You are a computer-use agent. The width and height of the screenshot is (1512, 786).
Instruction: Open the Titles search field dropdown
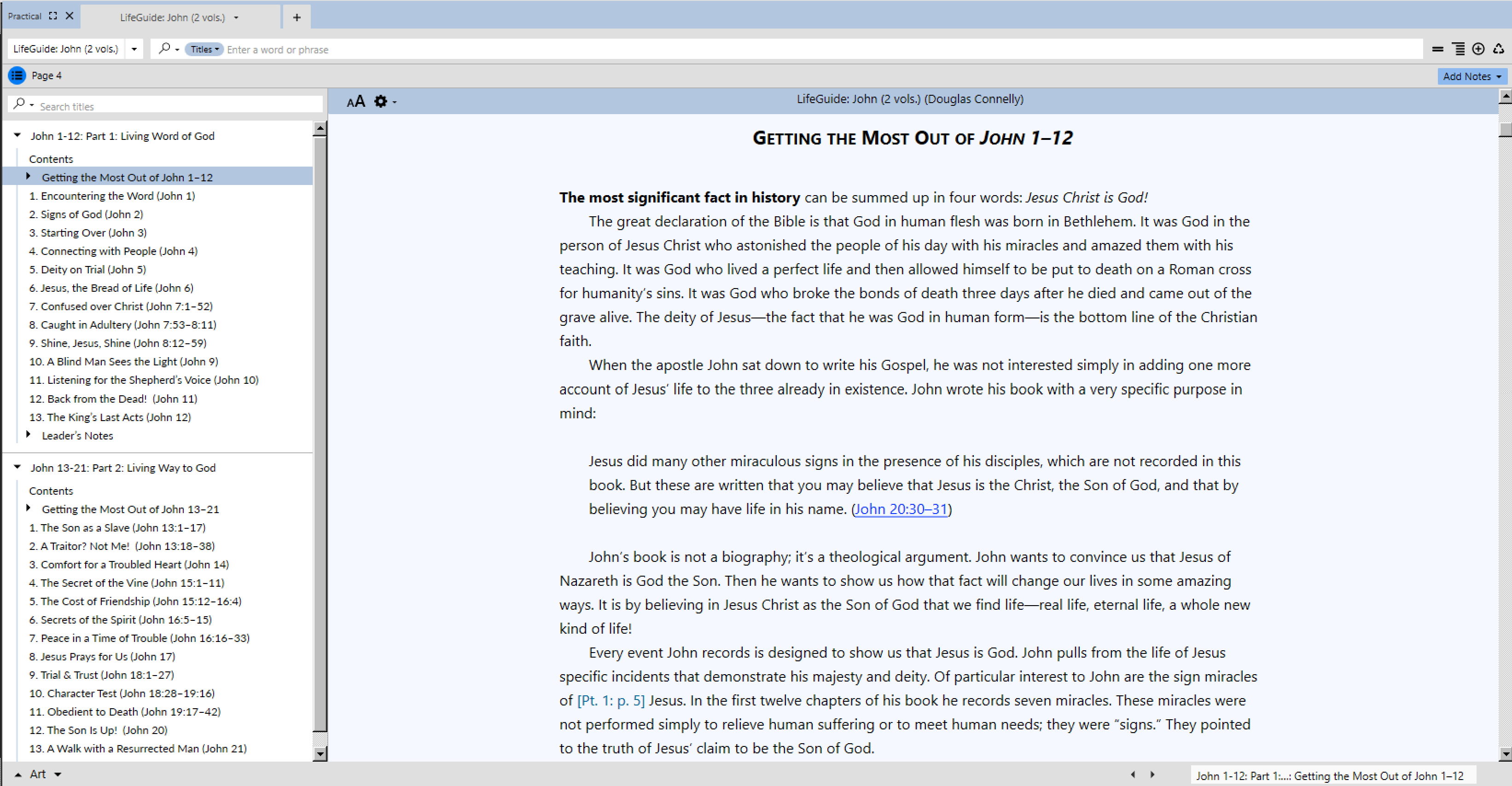coord(204,49)
